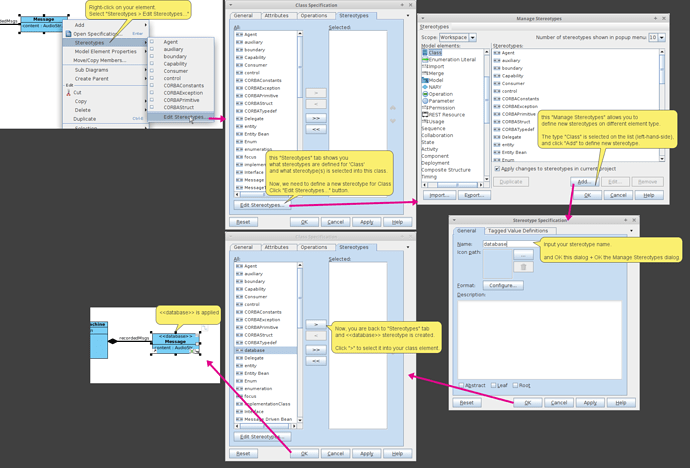Screen dimensions: 690x468
Task: Click the icon path browse (...) button
Action: point(523,255)
